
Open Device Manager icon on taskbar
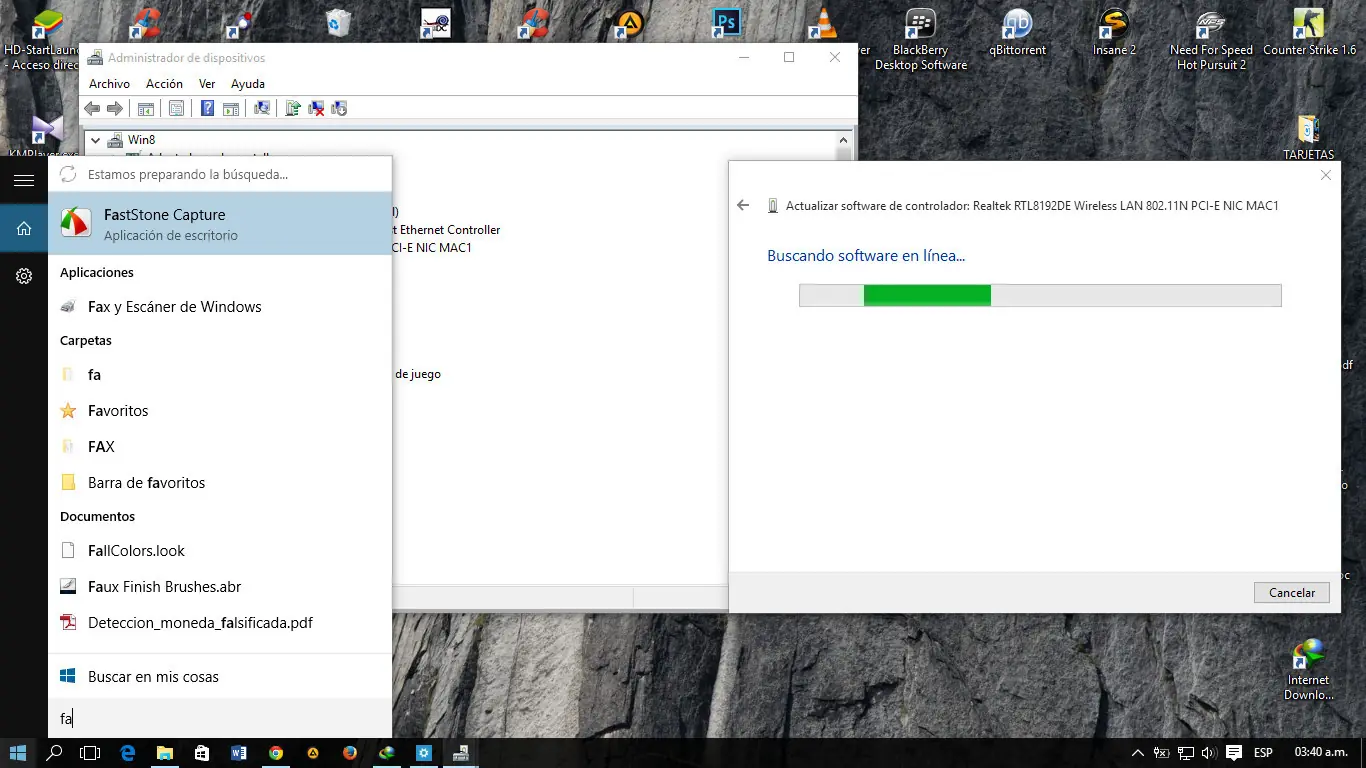pos(461,753)
